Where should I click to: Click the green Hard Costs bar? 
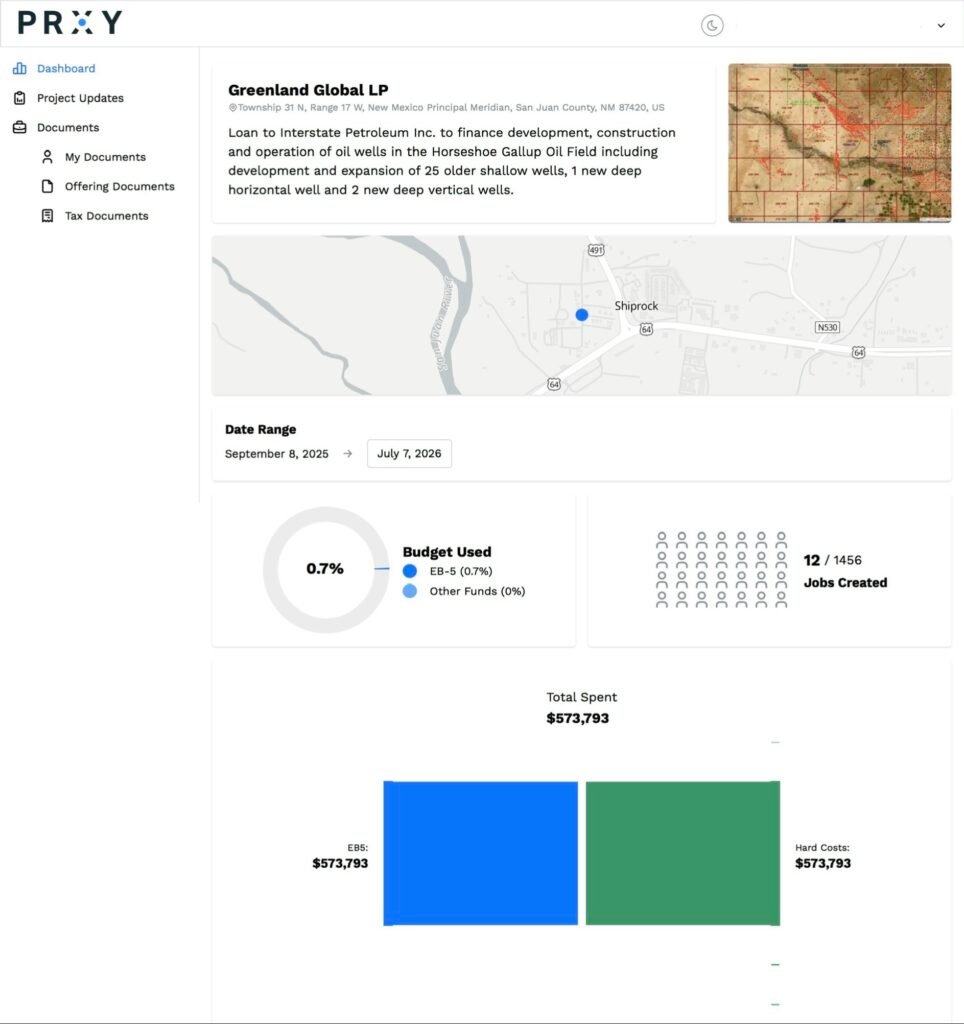click(683, 853)
